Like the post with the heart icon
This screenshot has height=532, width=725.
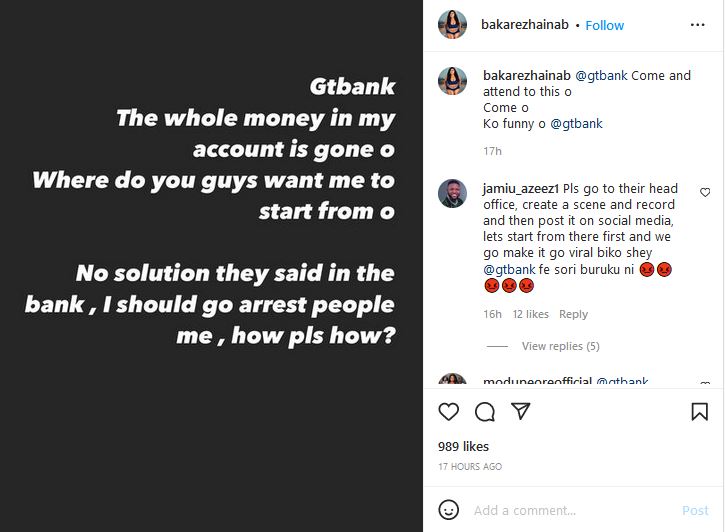pos(449,411)
